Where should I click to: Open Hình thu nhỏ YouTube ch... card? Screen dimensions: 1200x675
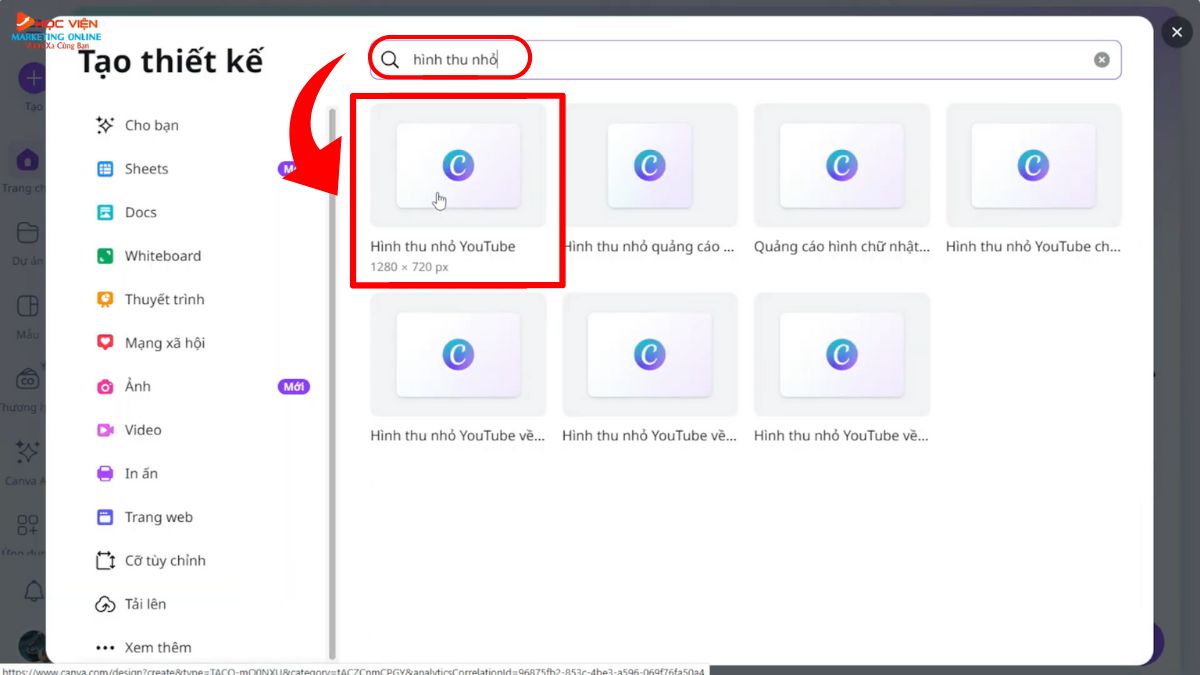pyautogui.click(x=1034, y=180)
